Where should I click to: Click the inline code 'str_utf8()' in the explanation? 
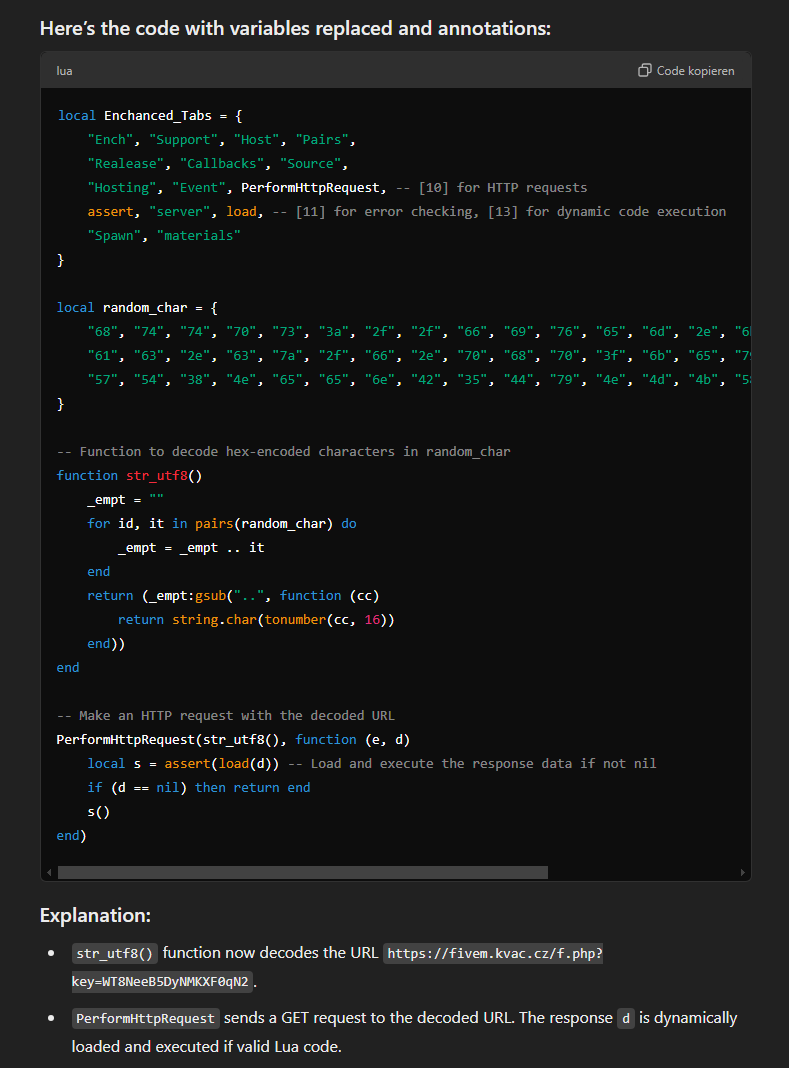click(x=114, y=953)
